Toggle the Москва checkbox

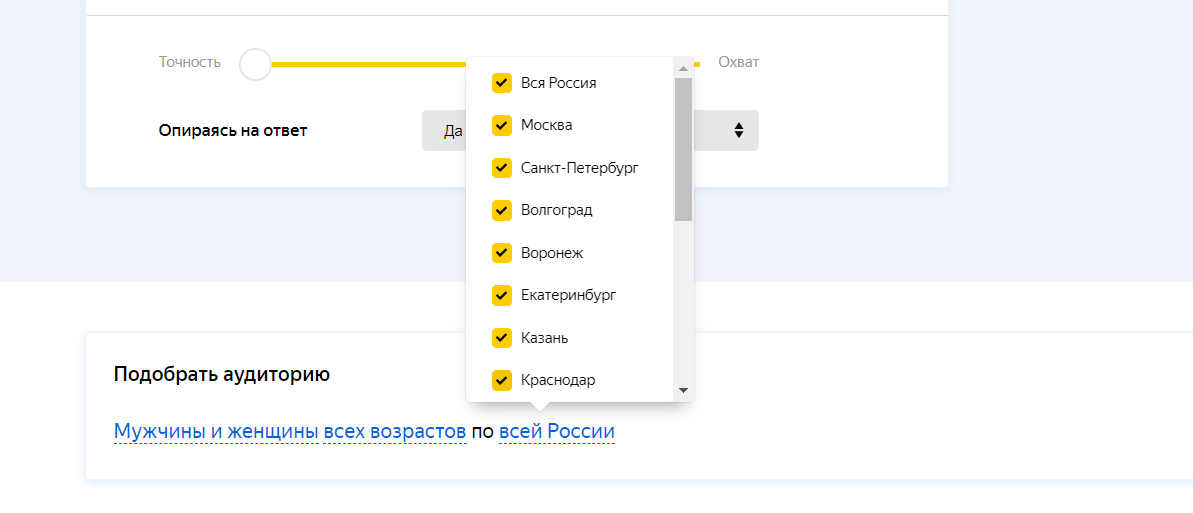502,126
